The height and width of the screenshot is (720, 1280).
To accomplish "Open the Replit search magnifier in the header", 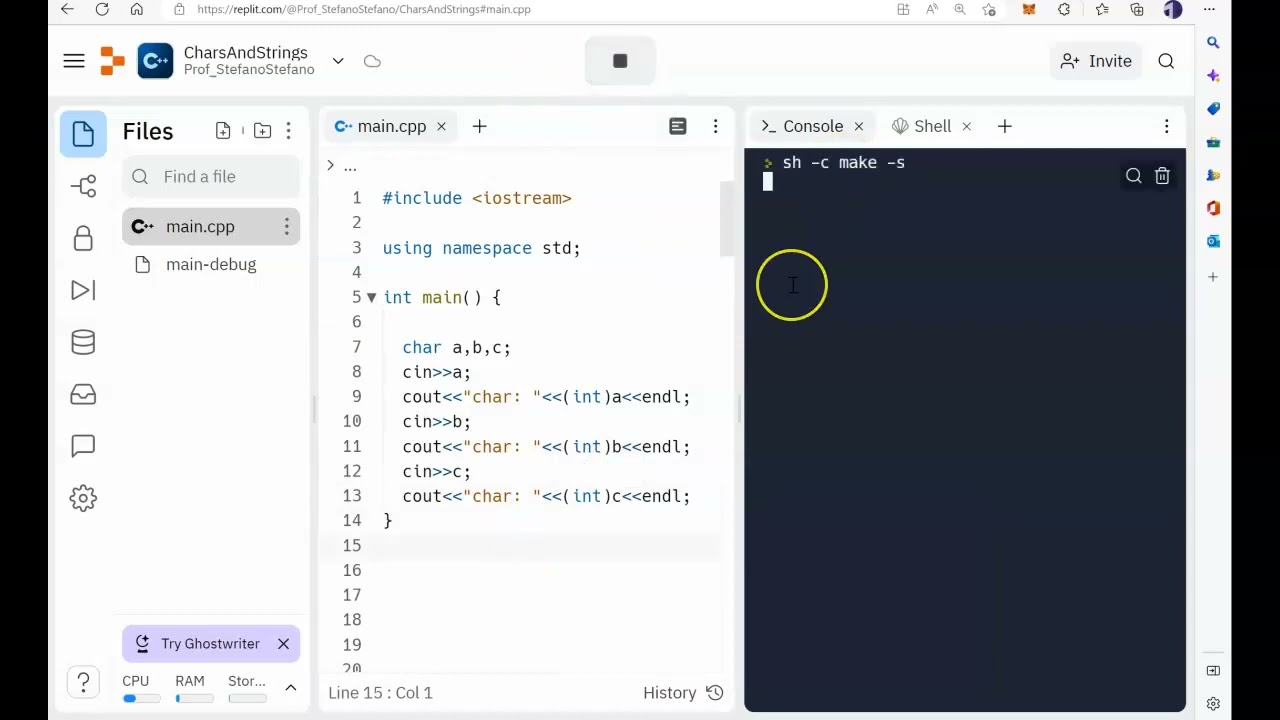I will [x=1166, y=61].
